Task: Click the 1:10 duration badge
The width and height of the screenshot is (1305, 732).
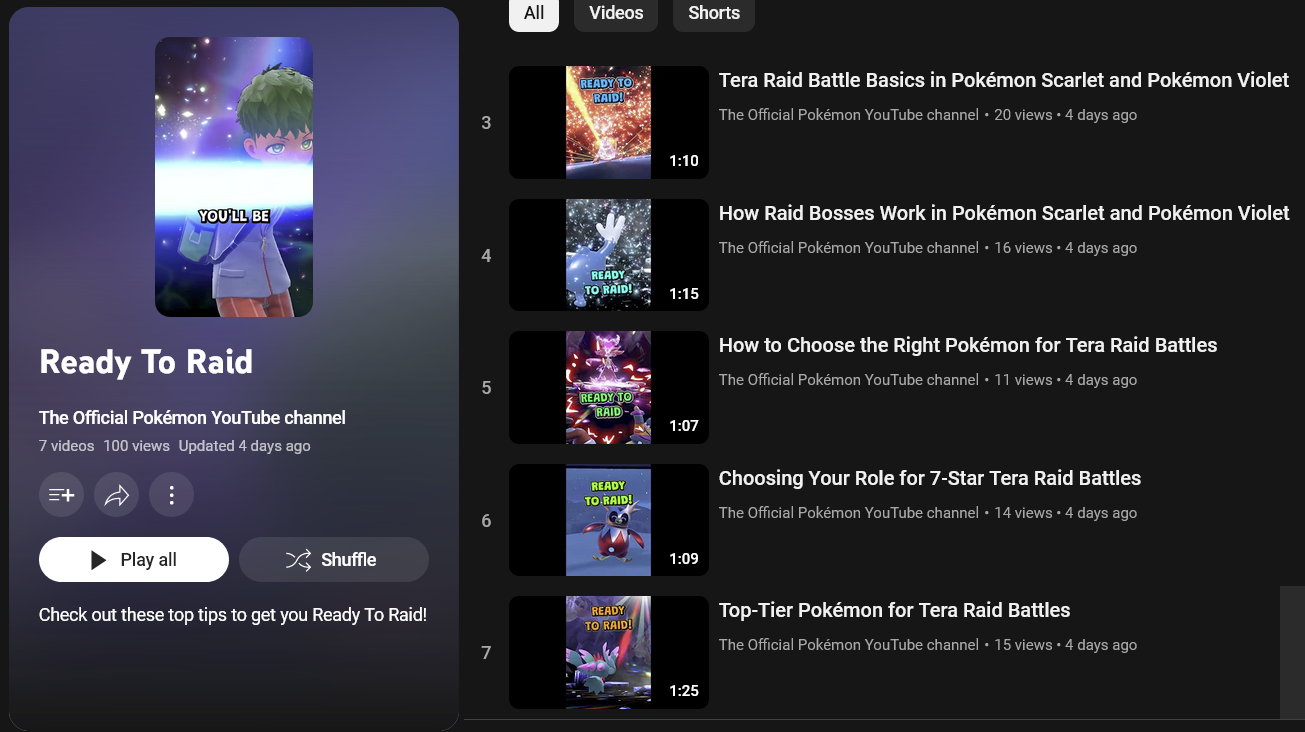Action: click(684, 161)
